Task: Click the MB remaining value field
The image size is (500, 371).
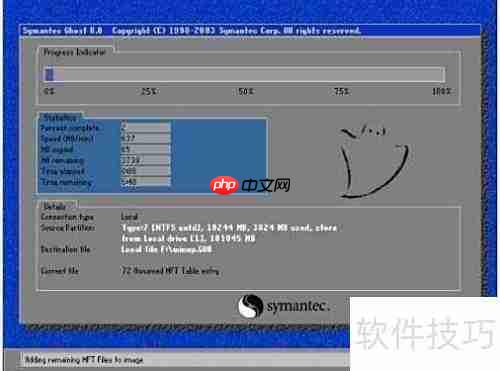Action: [146, 160]
